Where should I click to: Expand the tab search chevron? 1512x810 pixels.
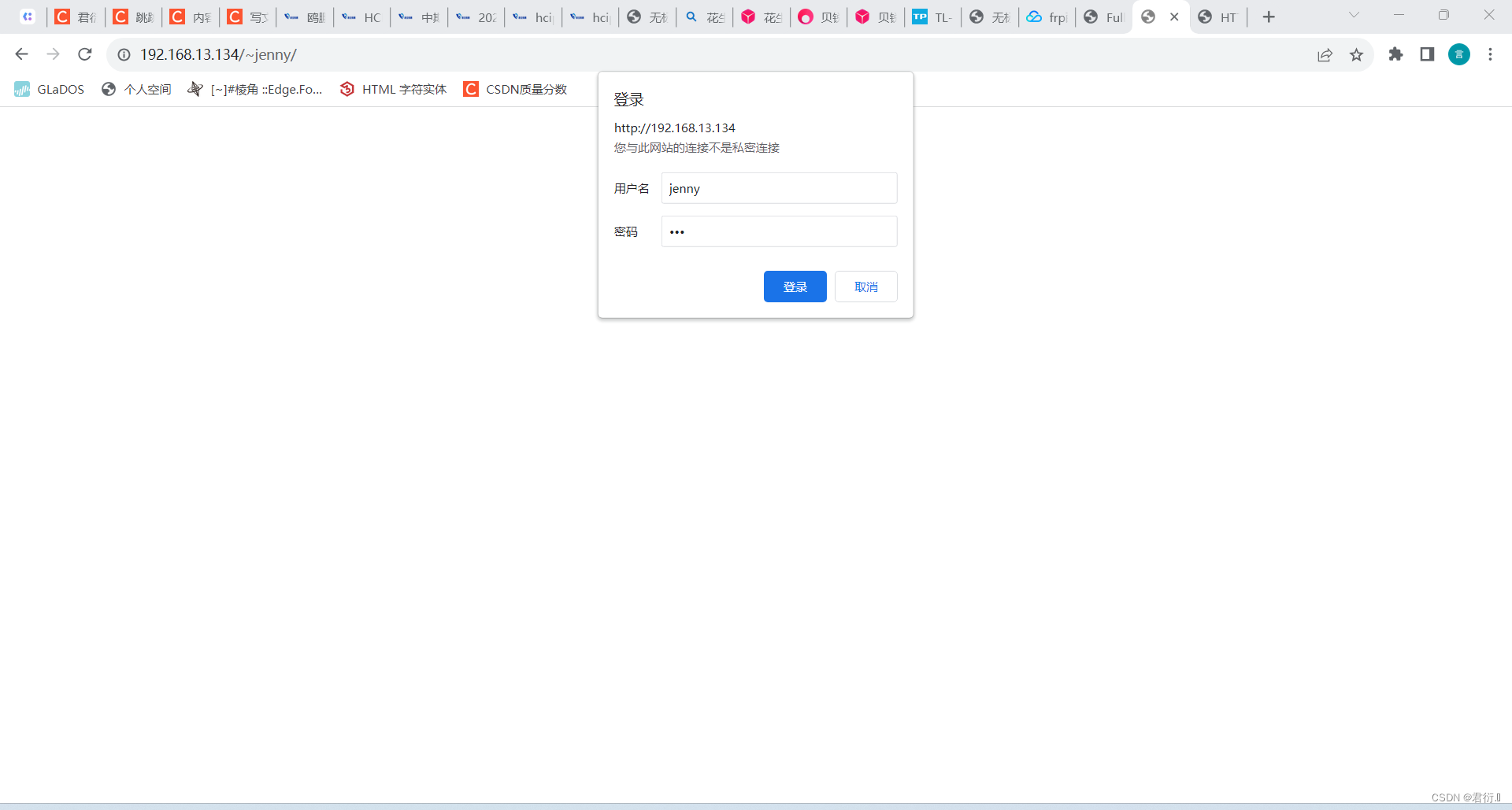(1354, 15)
